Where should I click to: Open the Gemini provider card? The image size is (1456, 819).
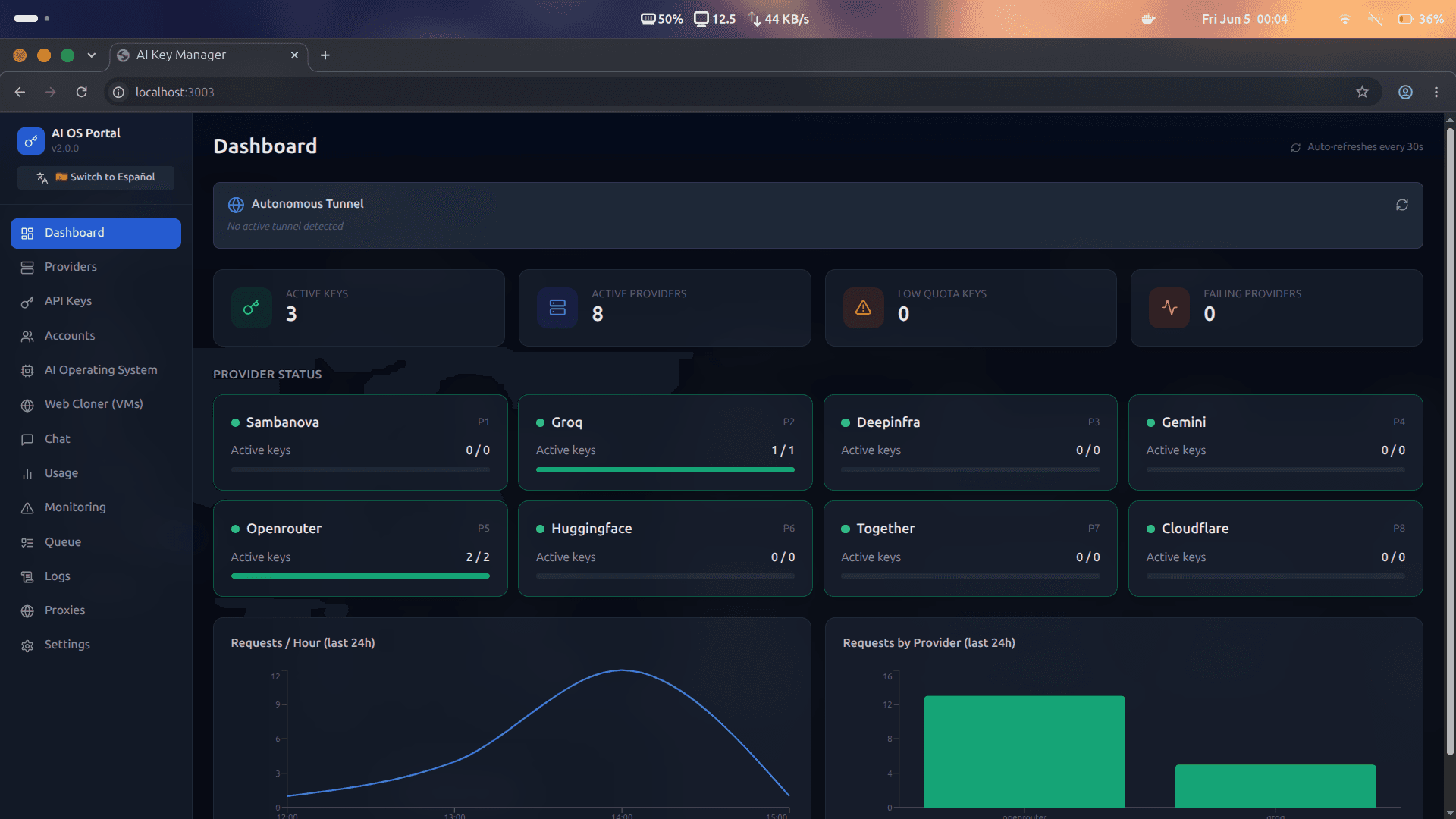point(1276,442)
